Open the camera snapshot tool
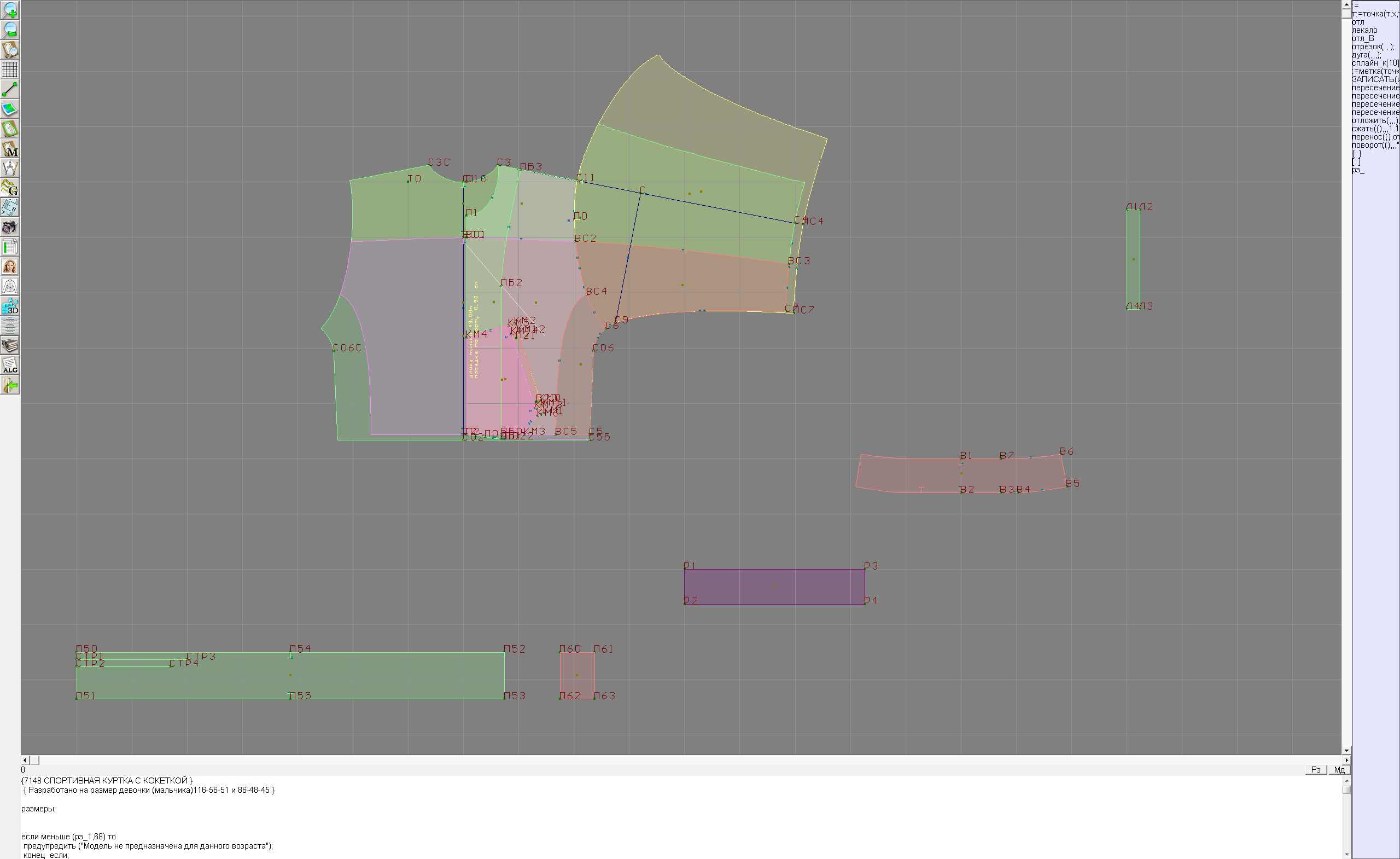The height and width of the screenshot is (859, 1400). (x=10, y=228)
